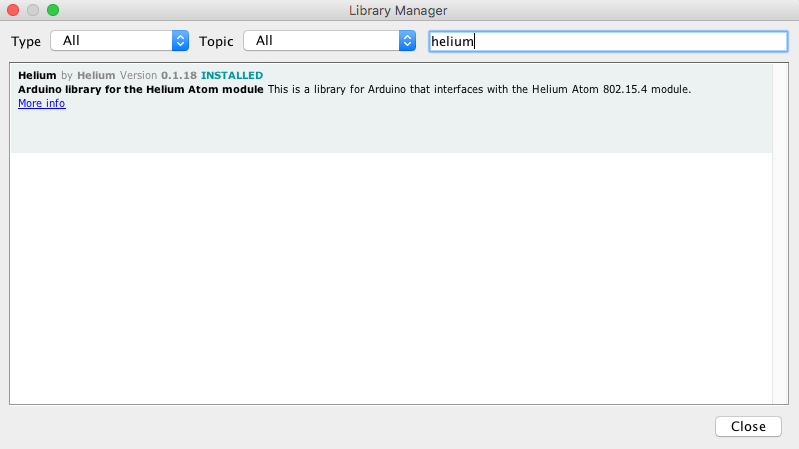Viewport: 799px width, 449px height.
Task: Click the Type label
Action: 26,41
